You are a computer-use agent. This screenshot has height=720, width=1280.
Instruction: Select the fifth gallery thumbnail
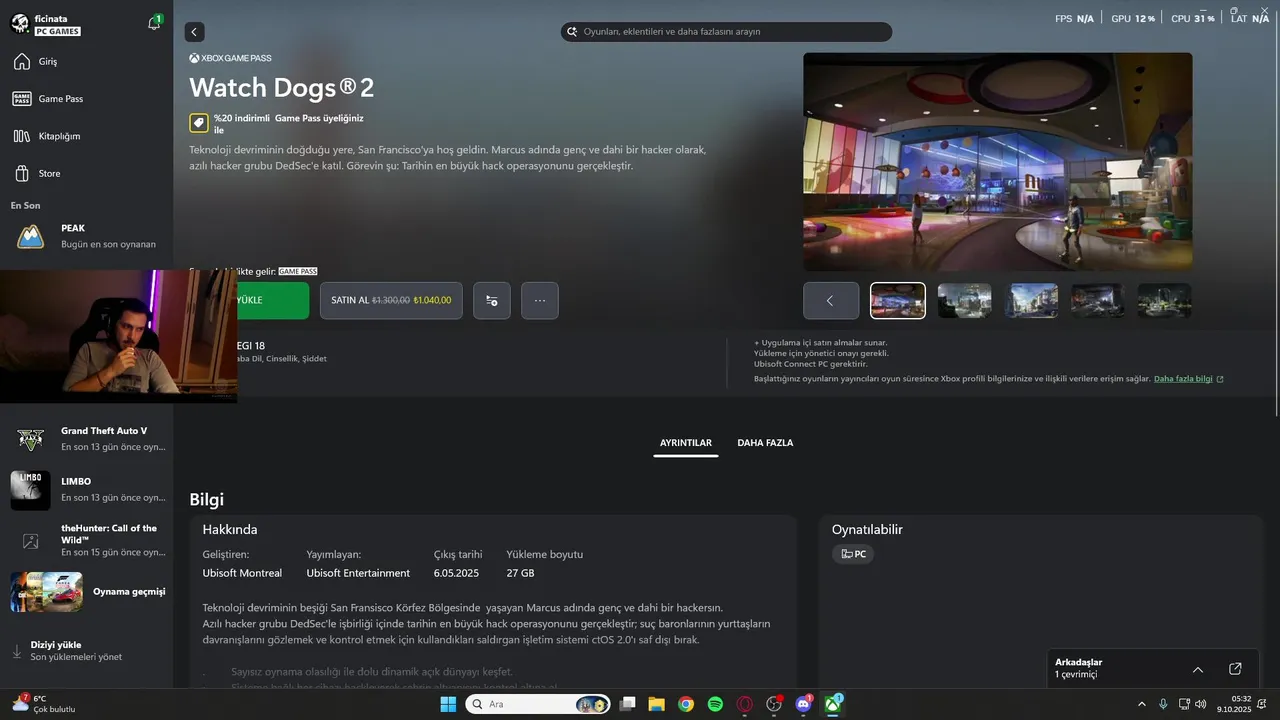(x=1164, y=300)
